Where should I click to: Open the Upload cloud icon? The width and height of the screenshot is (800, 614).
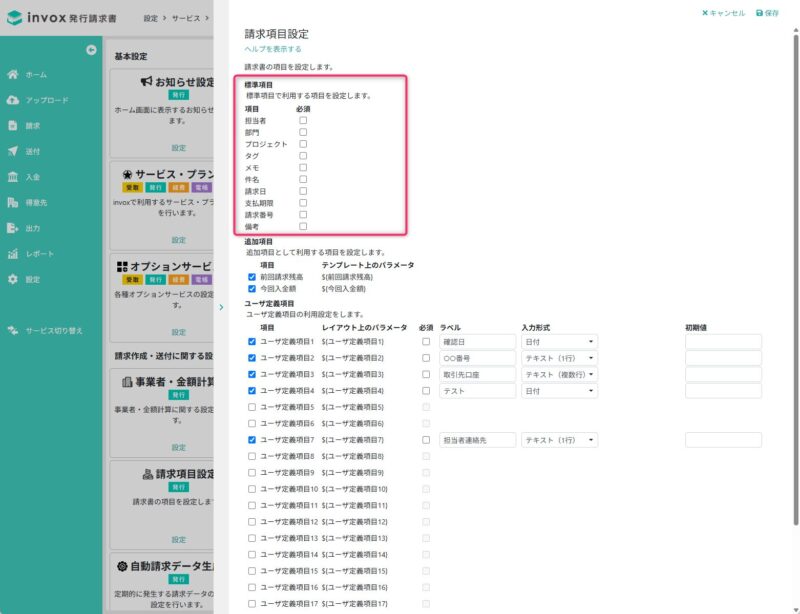point(13,100)
